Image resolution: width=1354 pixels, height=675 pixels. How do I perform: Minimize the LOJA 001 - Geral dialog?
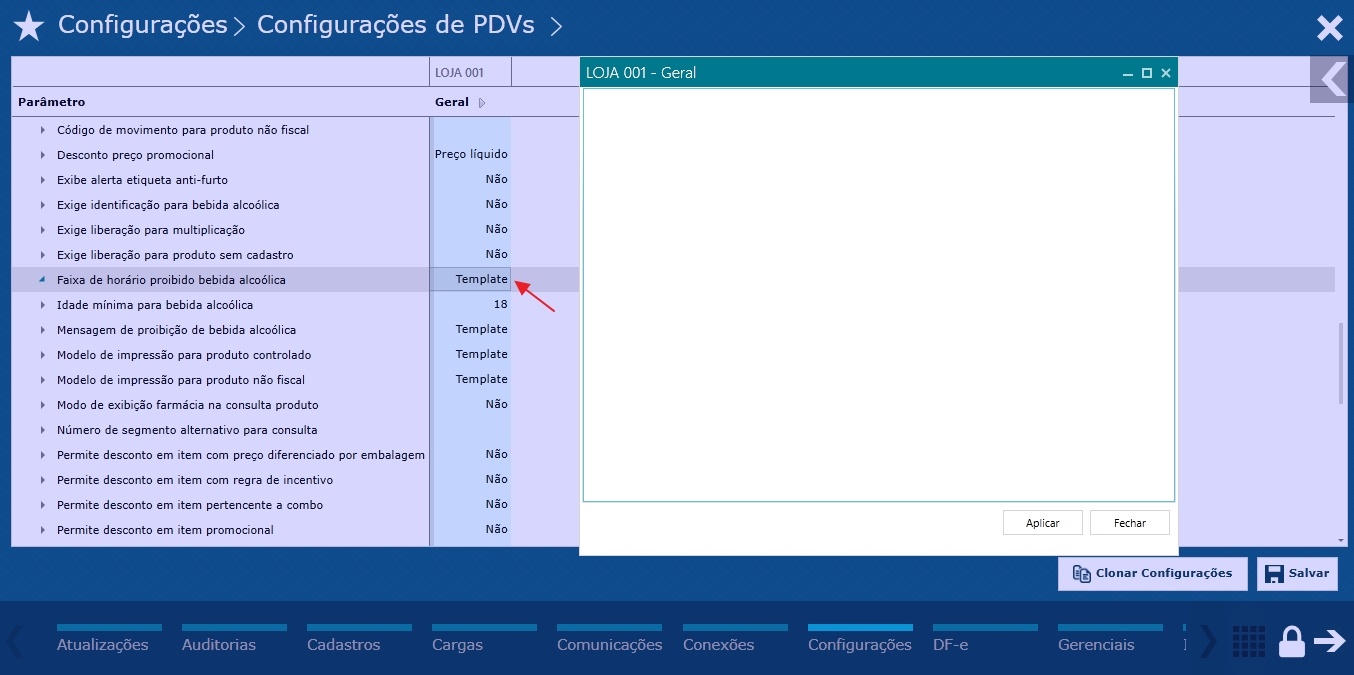1128,73
